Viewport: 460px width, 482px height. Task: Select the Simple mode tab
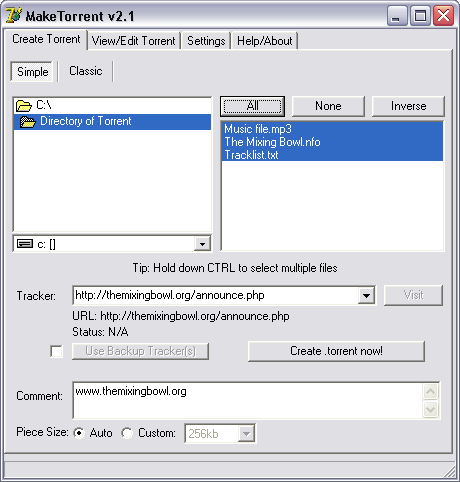(32, 72)
